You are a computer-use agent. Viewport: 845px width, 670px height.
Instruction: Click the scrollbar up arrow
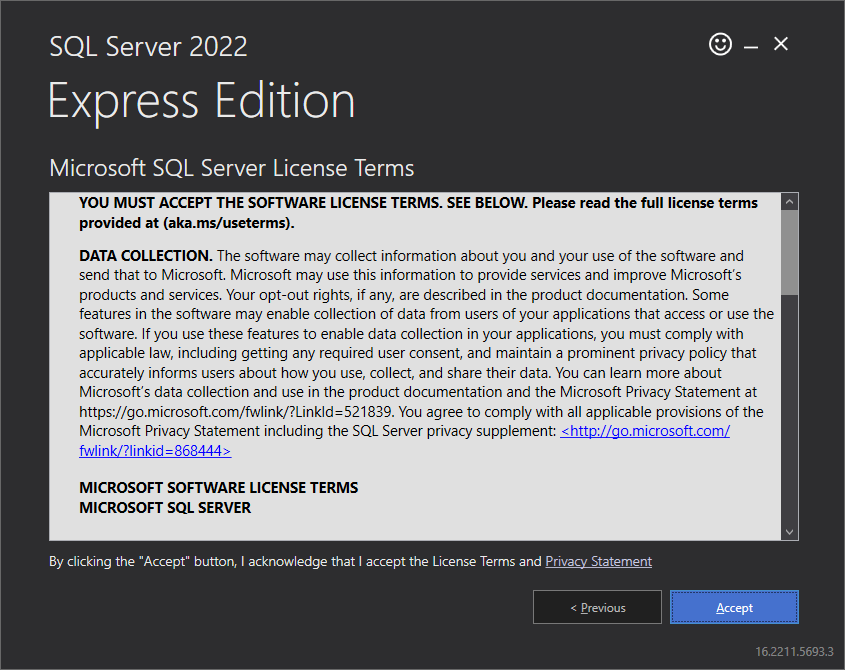click(x=790, y=200)
